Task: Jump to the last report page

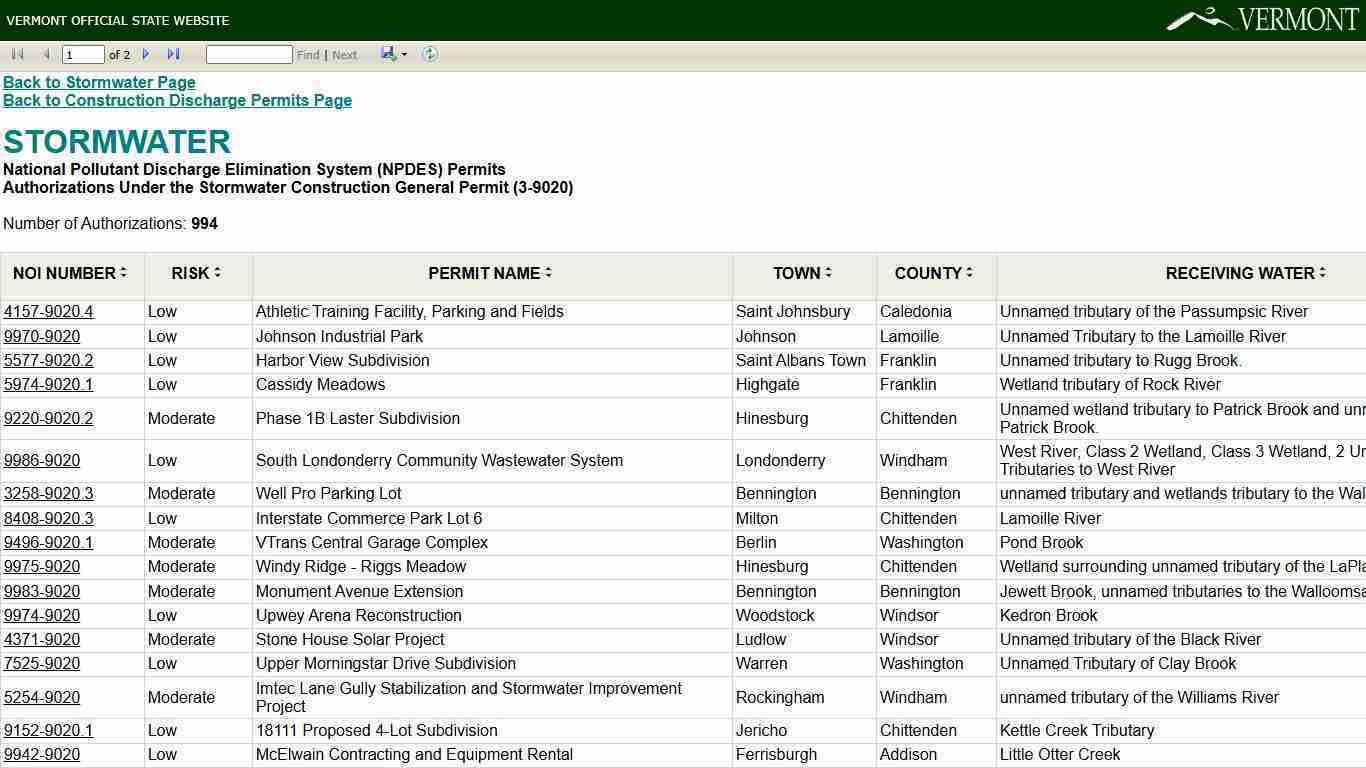Action: (x=173, y=54)
